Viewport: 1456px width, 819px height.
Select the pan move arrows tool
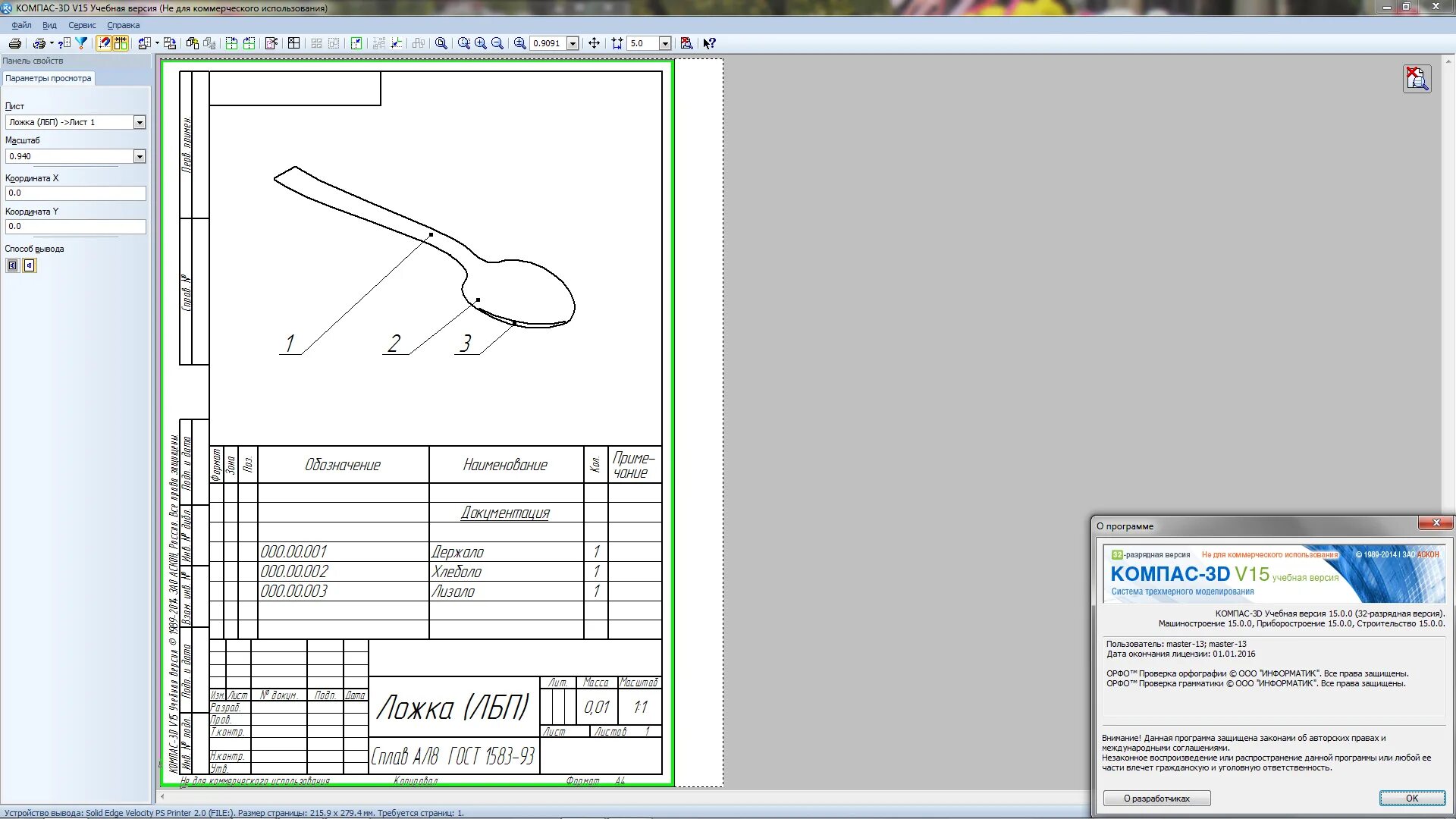[x=594, y=43]
